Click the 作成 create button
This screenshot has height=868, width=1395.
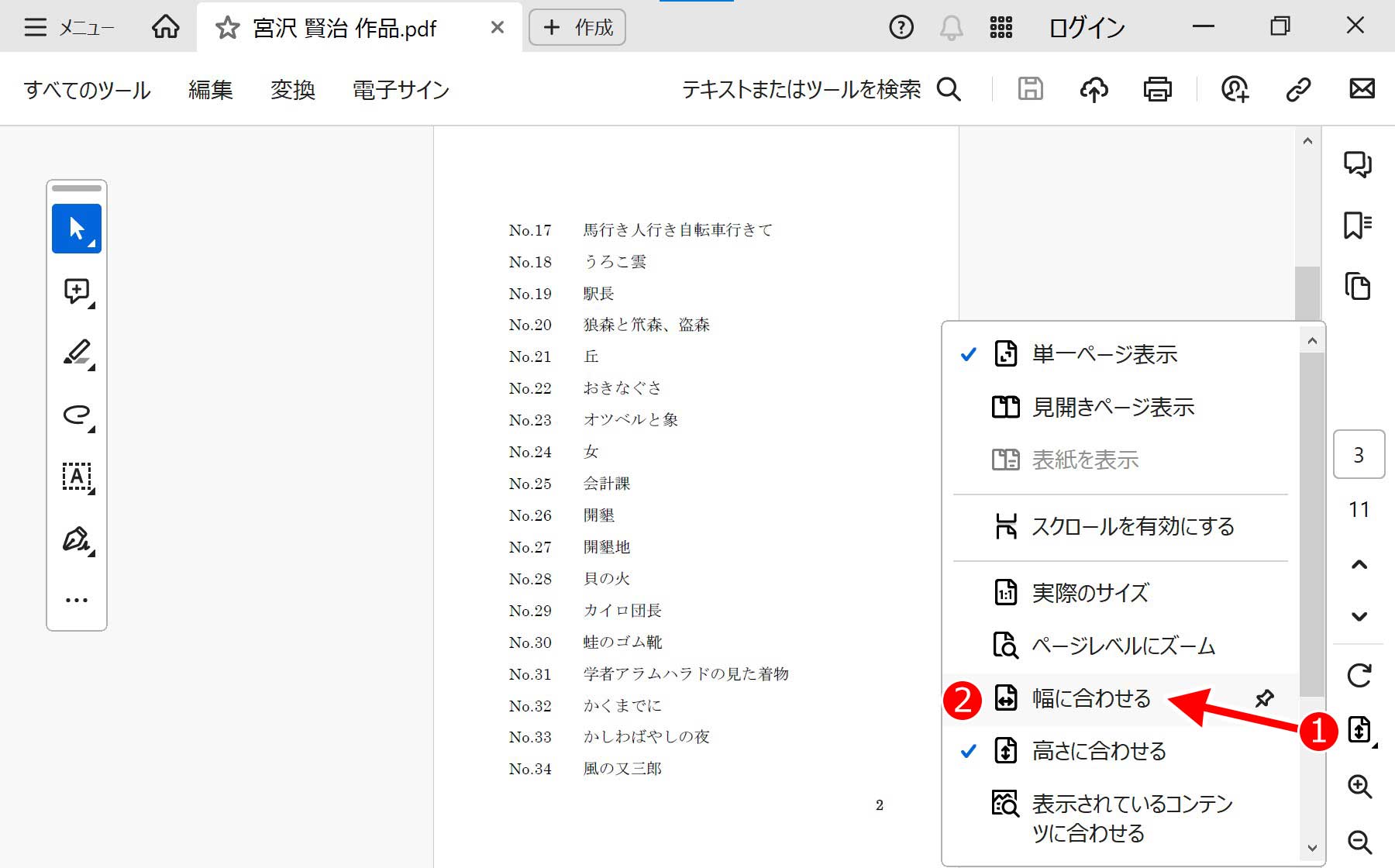(577, 27)
